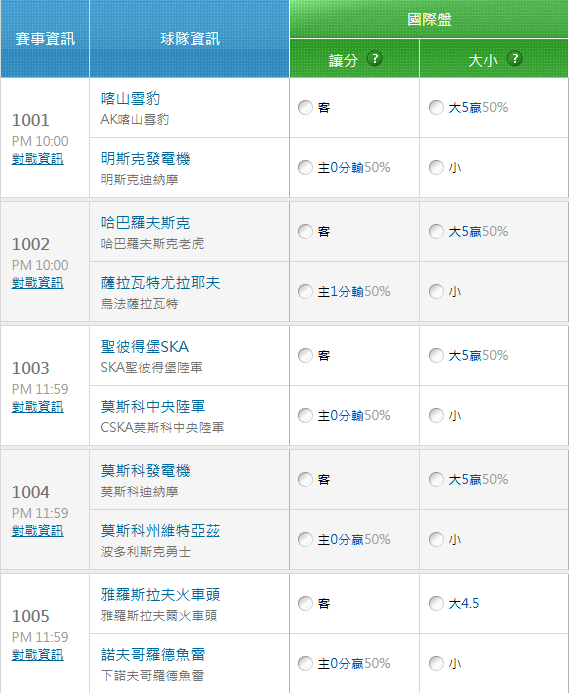The height and width of the screenshot is (693, 569).
Task: Select 主0分輸50% for match 1001
Action: tap(305, 168)
